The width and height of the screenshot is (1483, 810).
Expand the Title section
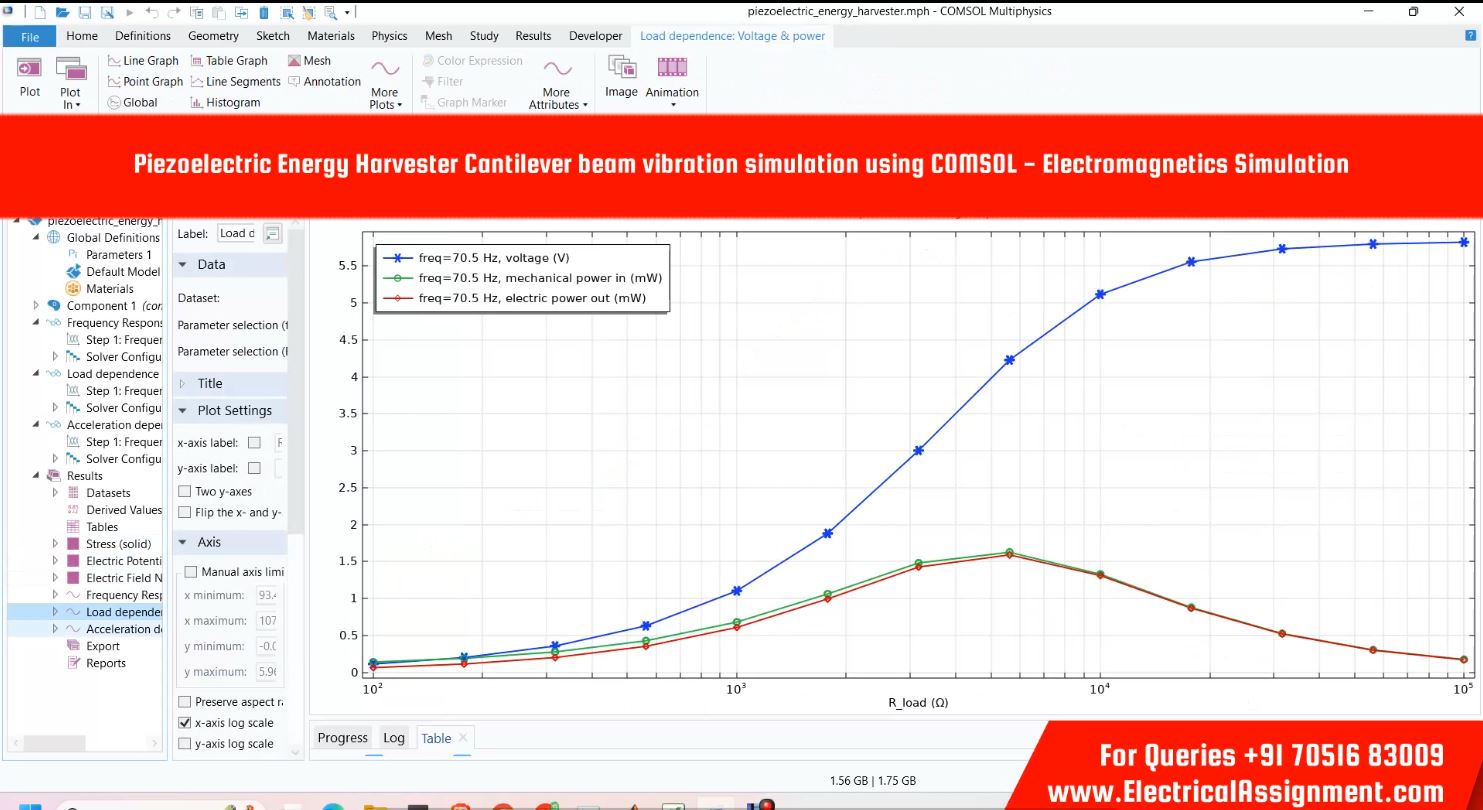coord(183,384)
